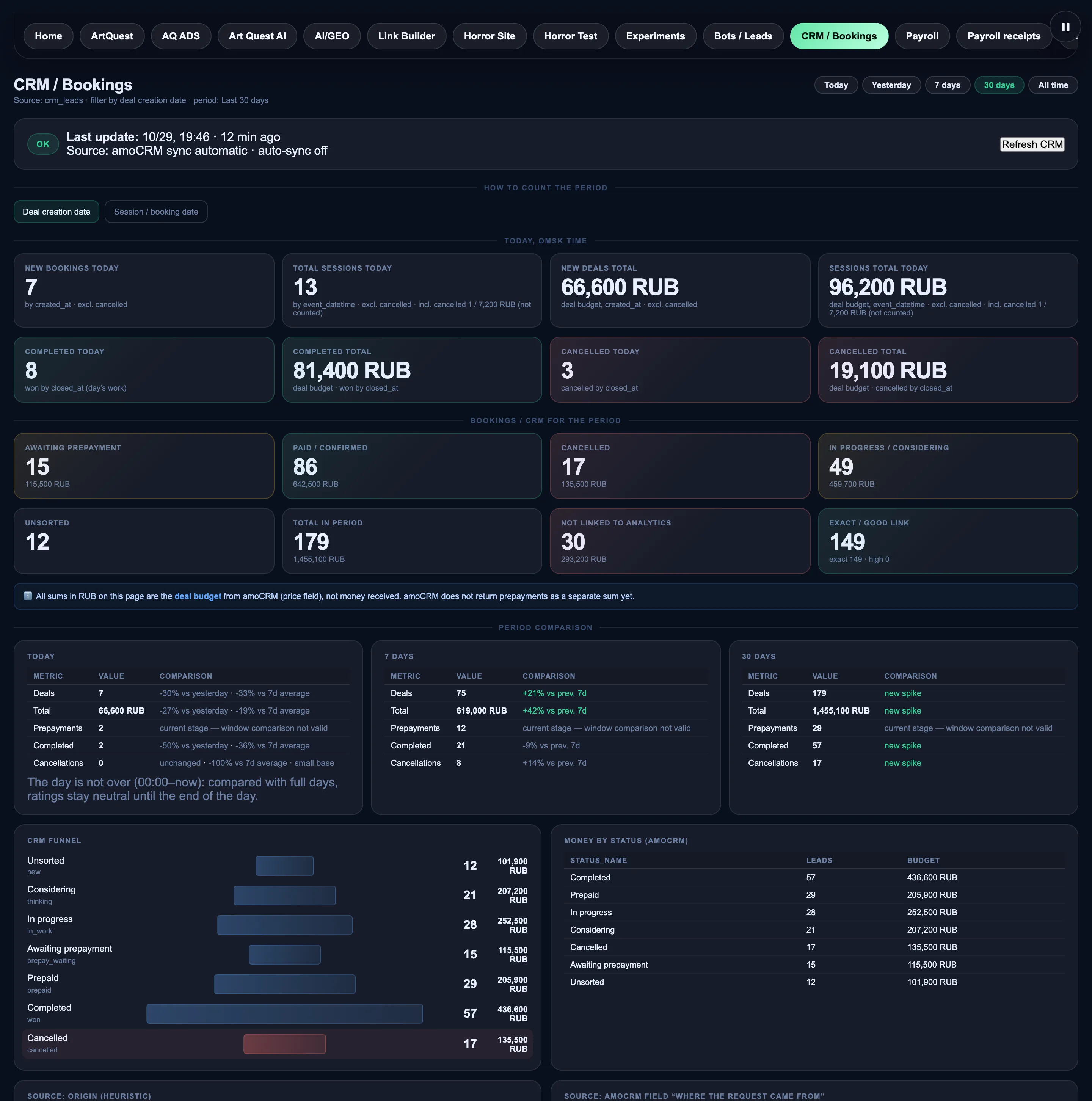Choose the 30 days period
Image resolution: width=1092 pixels, height=1101 pixels.
999,85
